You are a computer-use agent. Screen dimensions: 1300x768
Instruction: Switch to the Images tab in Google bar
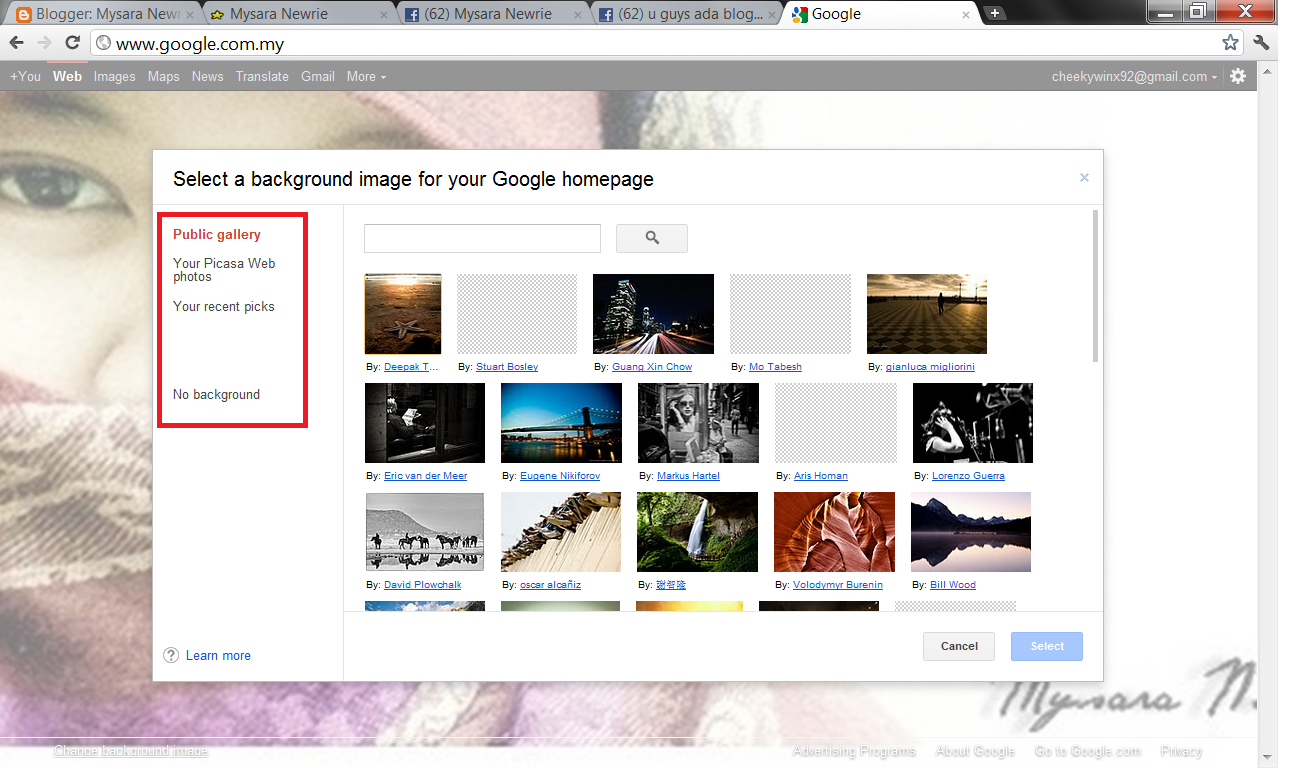coord(114,76)
